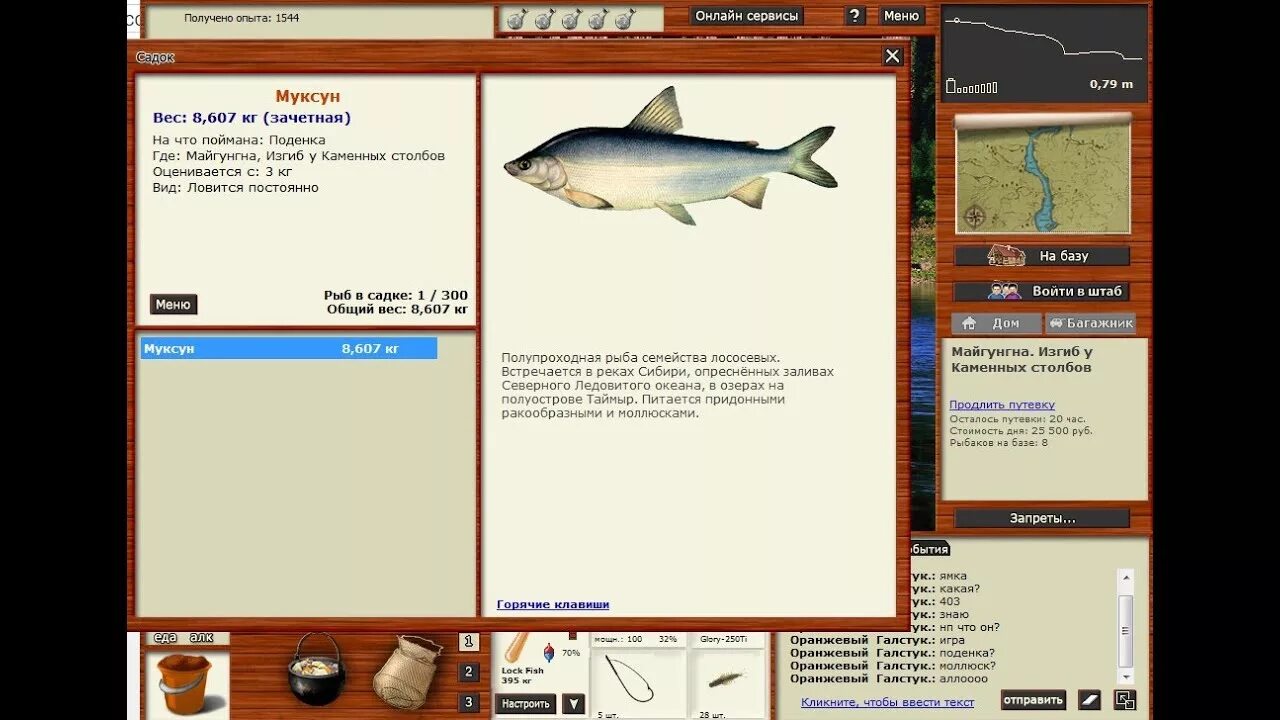
Task: Open Онлайн сервисы menu
Action: 747,16
